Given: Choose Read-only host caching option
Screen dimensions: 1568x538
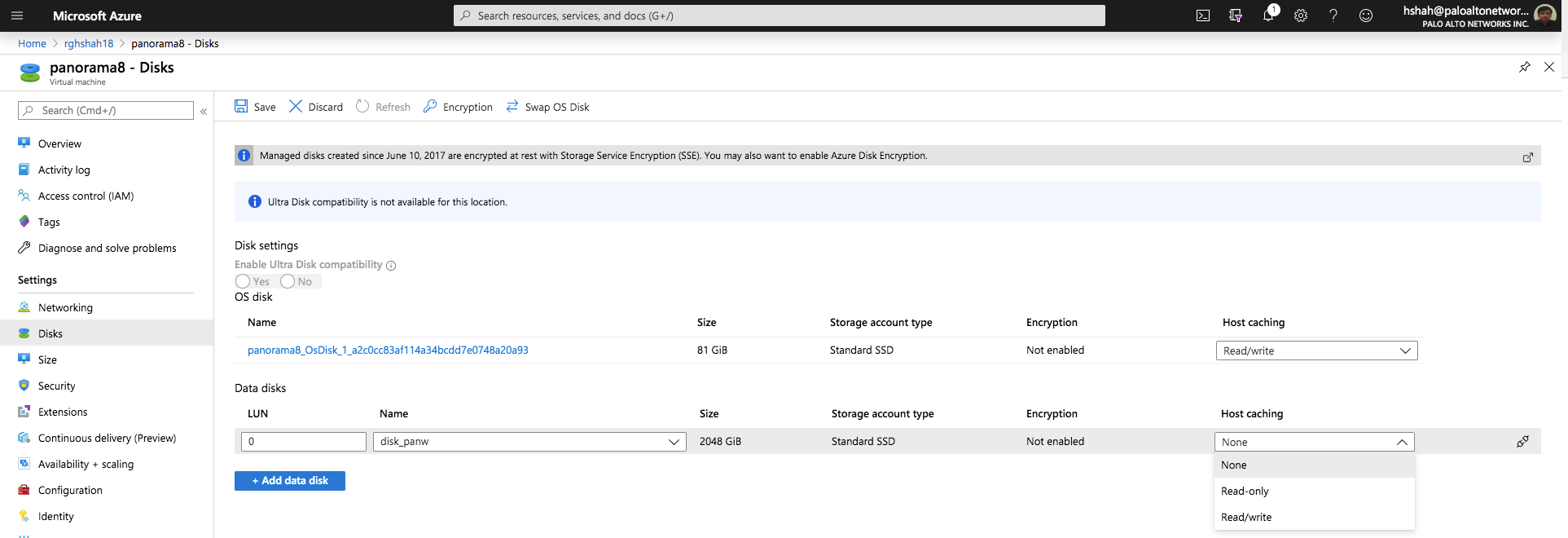Looking at the screenshot, I should (1245, 492).
